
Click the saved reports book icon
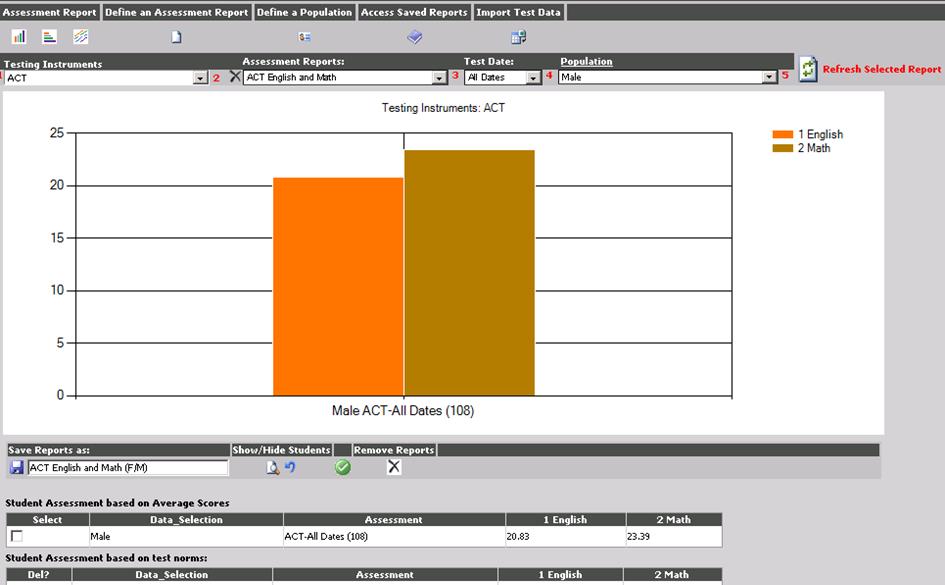point(415,37)
